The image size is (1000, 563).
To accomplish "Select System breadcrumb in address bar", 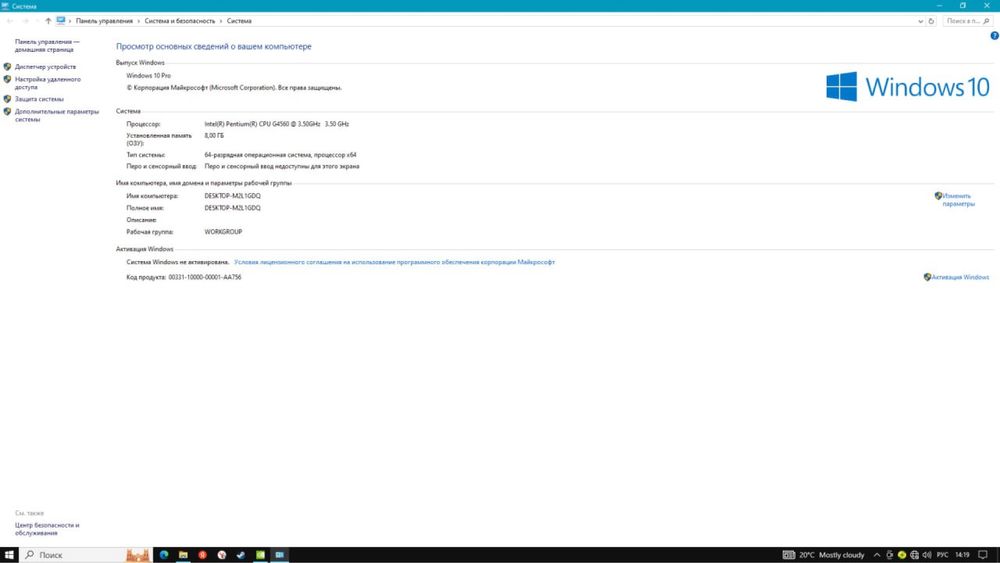I will pyautogui.click(x=239, y=21).
